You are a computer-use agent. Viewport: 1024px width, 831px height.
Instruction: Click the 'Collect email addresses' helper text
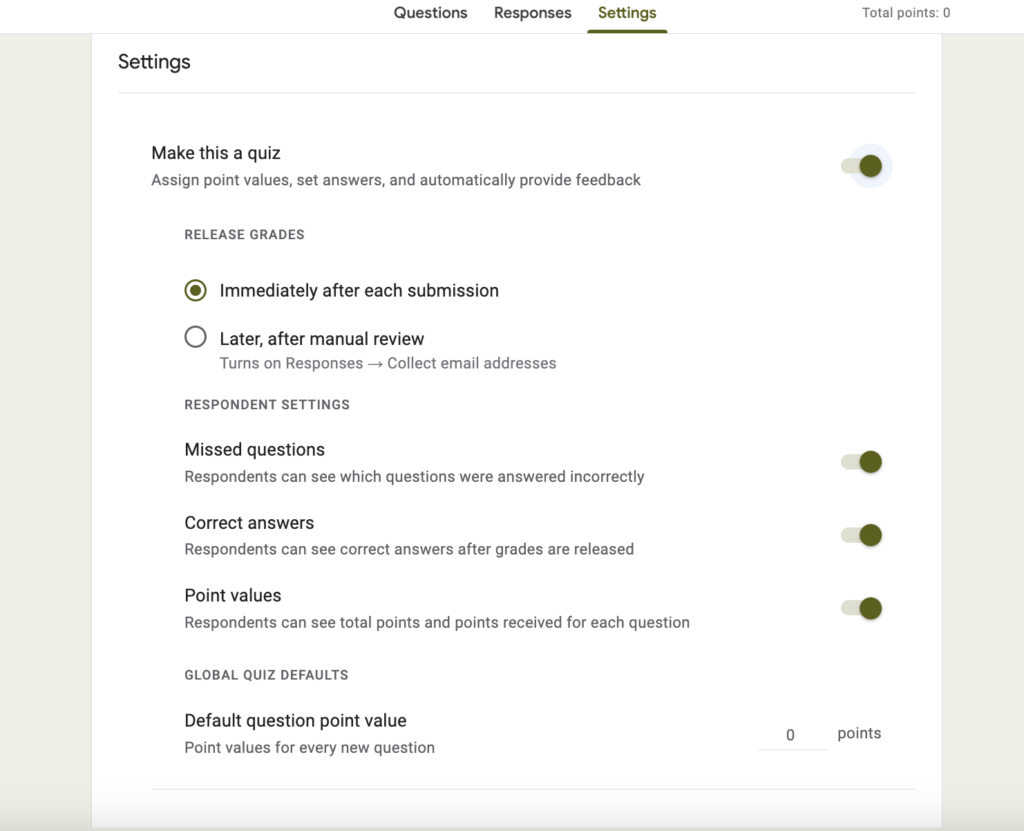pyautogui.click(x=471, y=363)
